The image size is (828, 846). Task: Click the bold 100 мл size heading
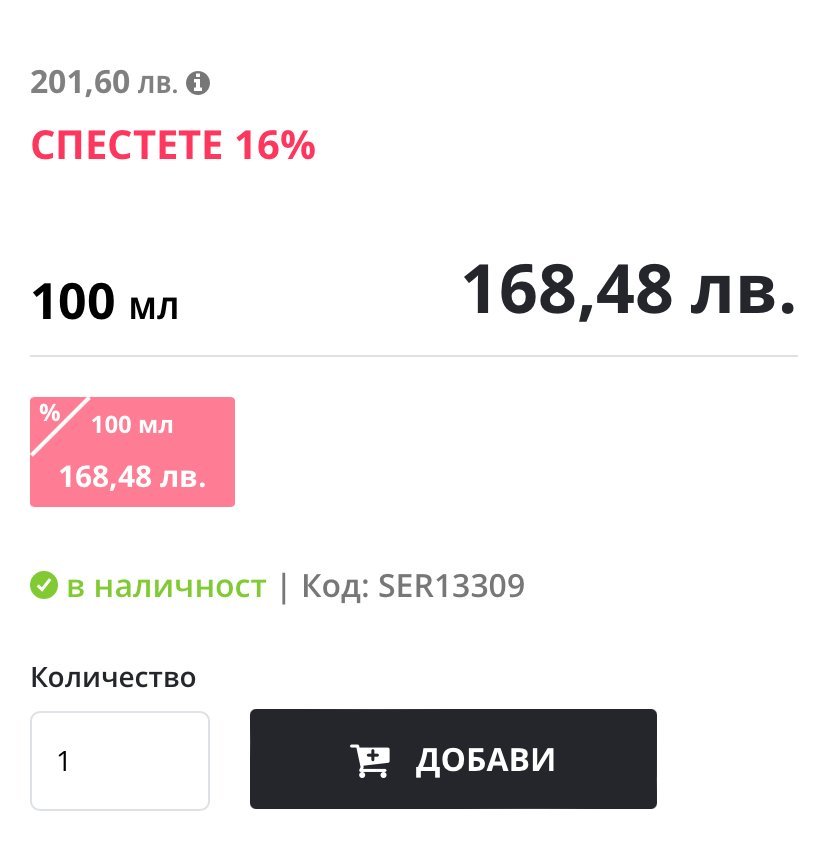(105, 302)
